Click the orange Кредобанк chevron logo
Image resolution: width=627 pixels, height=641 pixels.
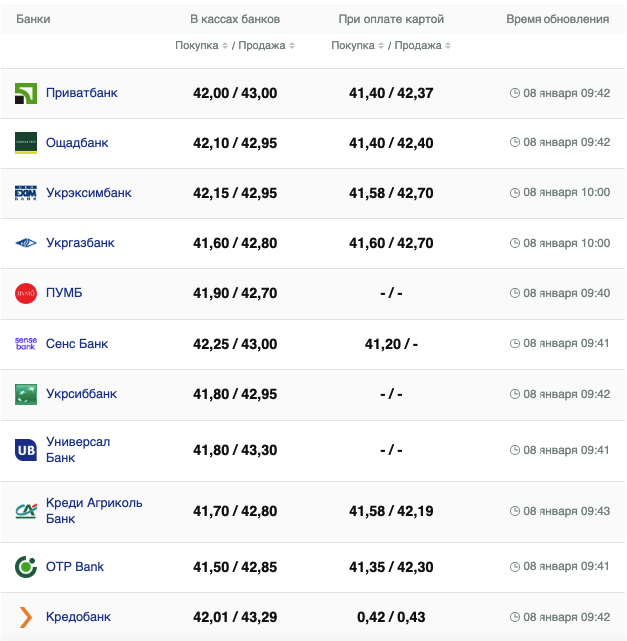(x=26, y=617)
